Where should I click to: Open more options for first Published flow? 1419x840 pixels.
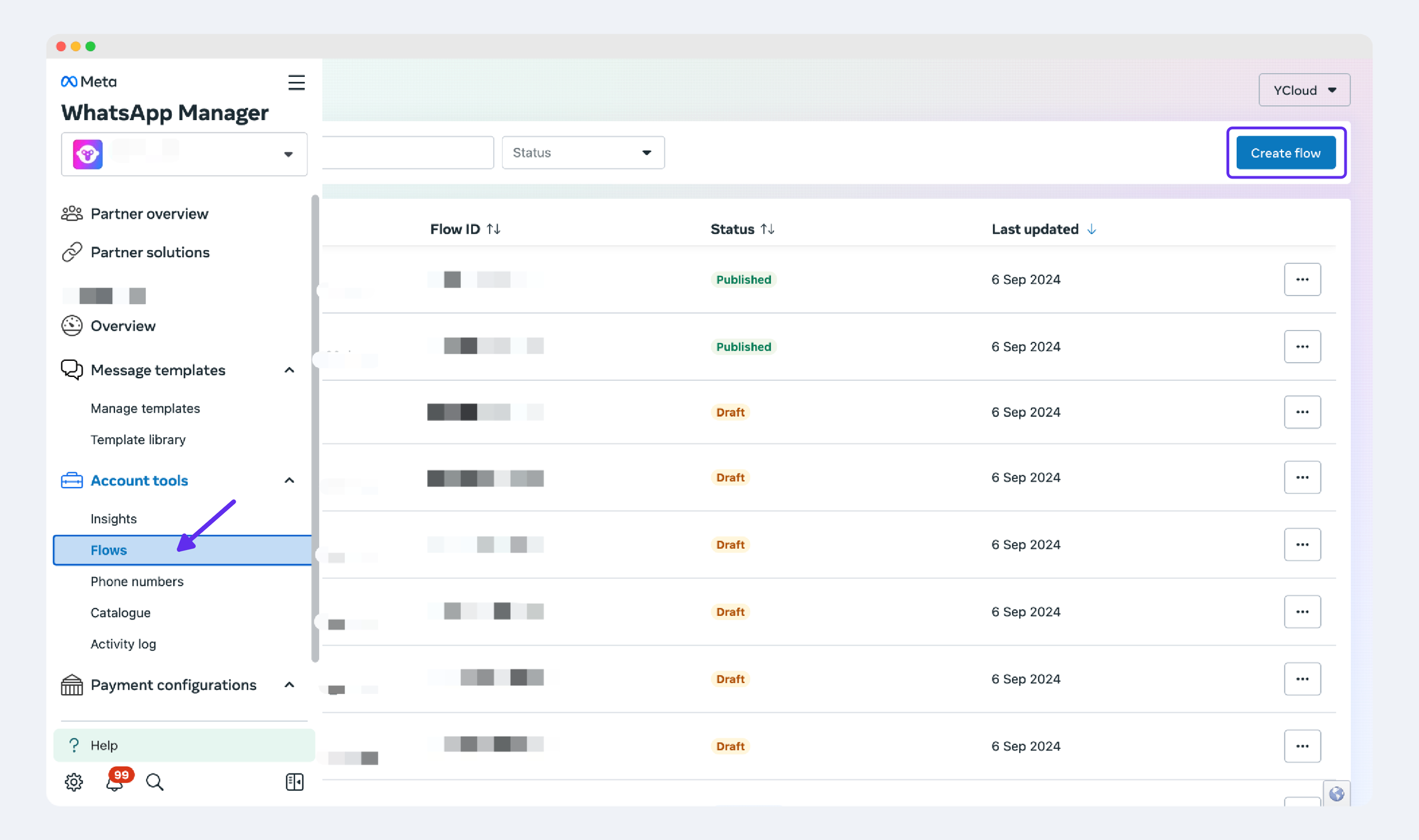pyautogui.click(x=1302, y=280)
